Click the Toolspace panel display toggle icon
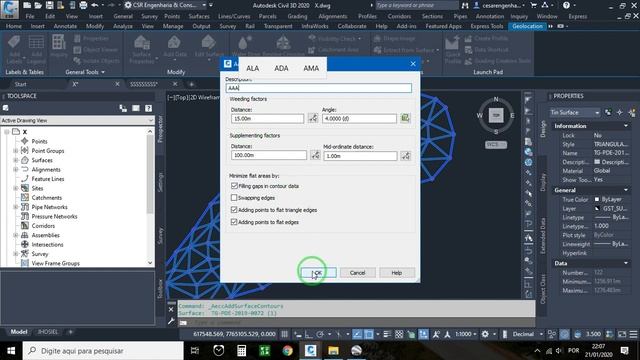 coord(136,108)
